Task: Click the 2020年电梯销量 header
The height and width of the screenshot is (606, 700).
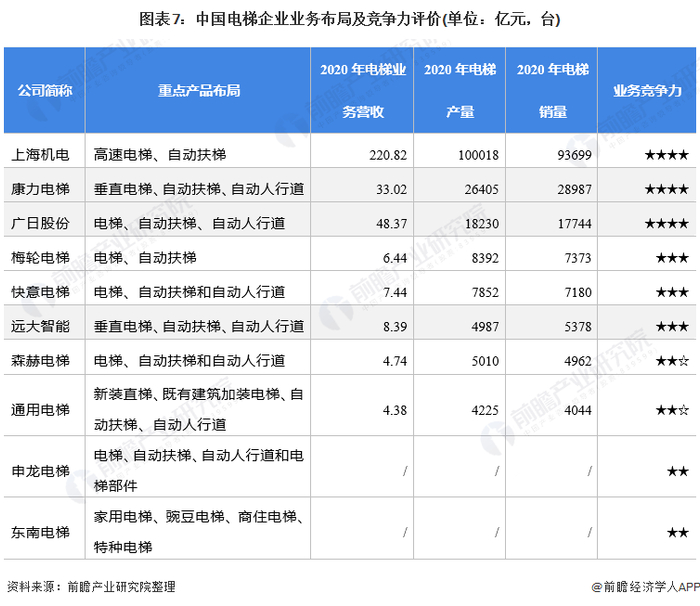Action: 553,91
